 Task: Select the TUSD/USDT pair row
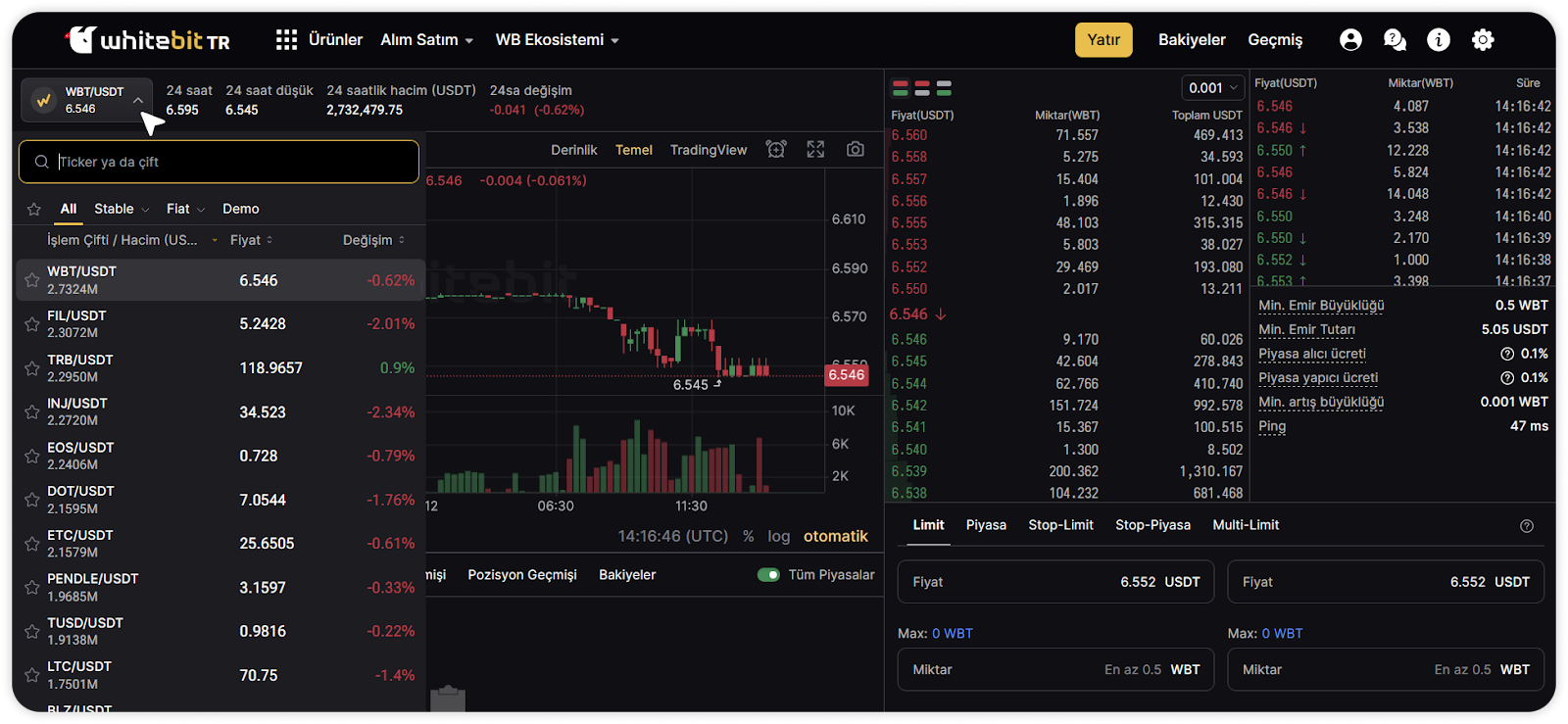click(x=221, y=632)
